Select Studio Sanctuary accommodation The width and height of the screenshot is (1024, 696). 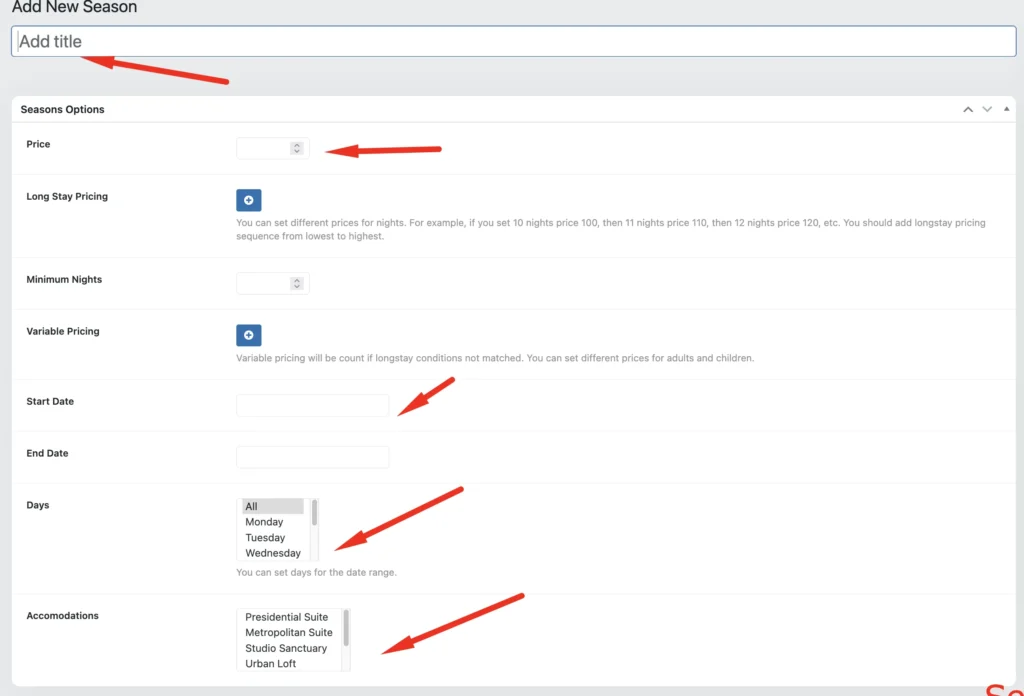click(x=289, y=648)
